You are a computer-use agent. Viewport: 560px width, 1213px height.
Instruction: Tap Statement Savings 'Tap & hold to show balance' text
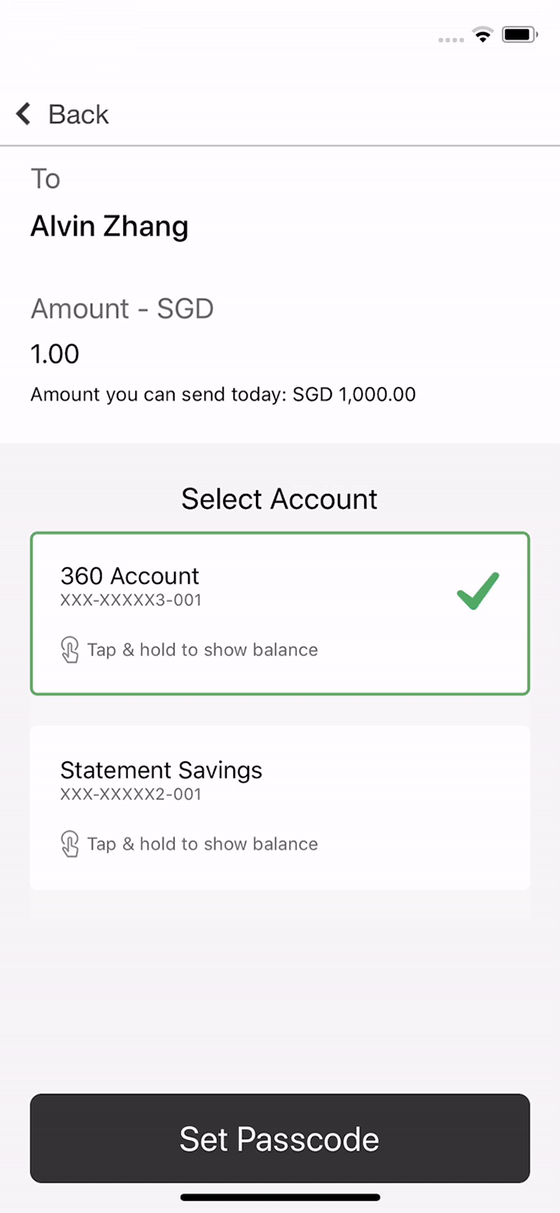pos(202,844)
